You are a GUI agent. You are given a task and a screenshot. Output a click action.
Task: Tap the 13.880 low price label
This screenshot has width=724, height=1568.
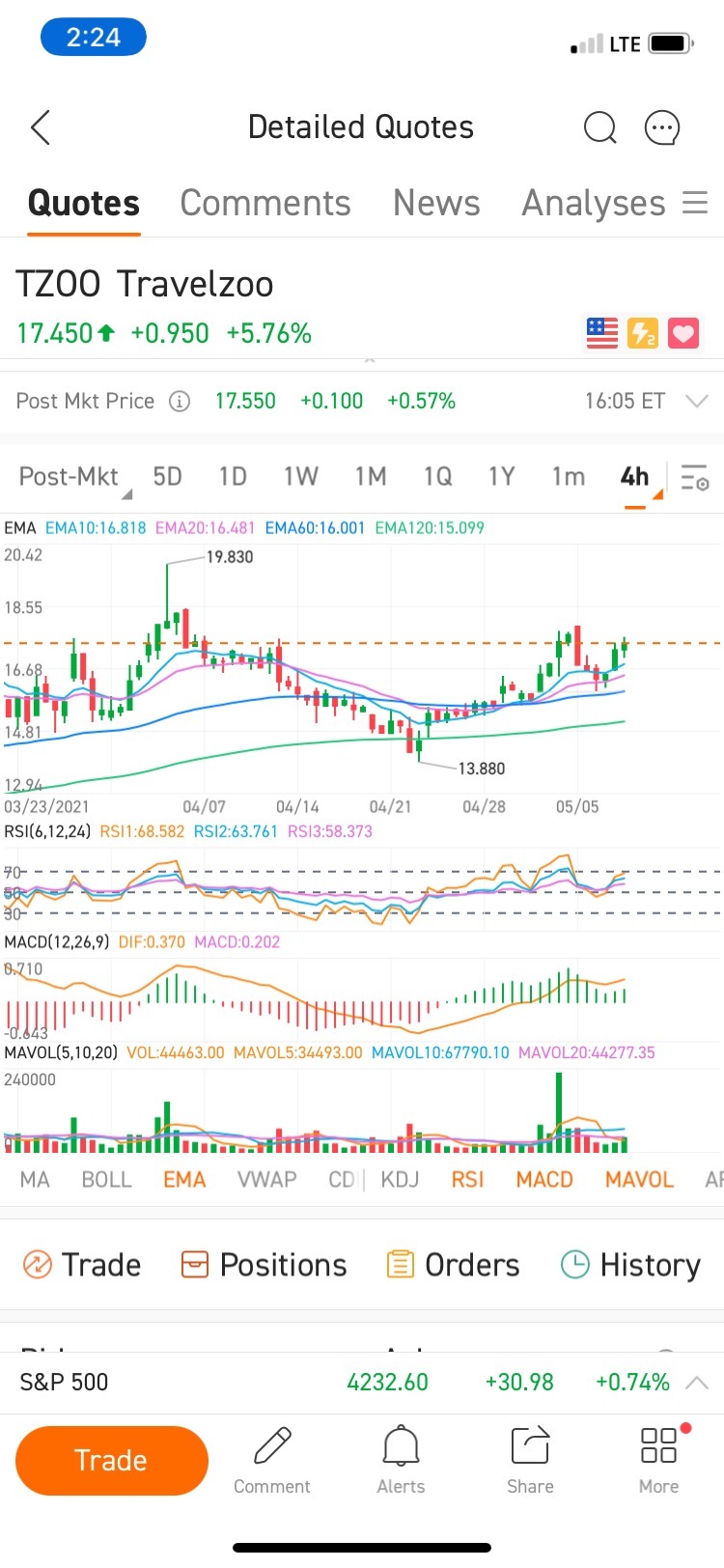coord(481,769)
